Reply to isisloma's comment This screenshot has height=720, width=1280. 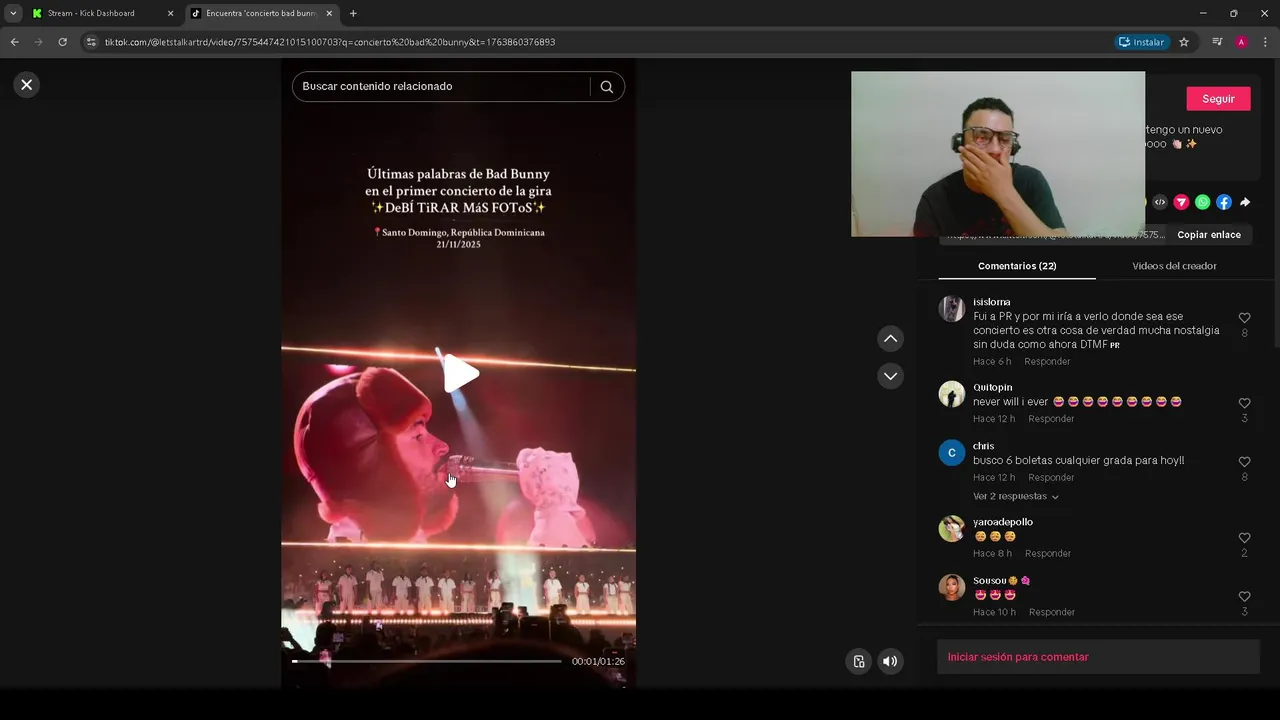point(1047,362)
